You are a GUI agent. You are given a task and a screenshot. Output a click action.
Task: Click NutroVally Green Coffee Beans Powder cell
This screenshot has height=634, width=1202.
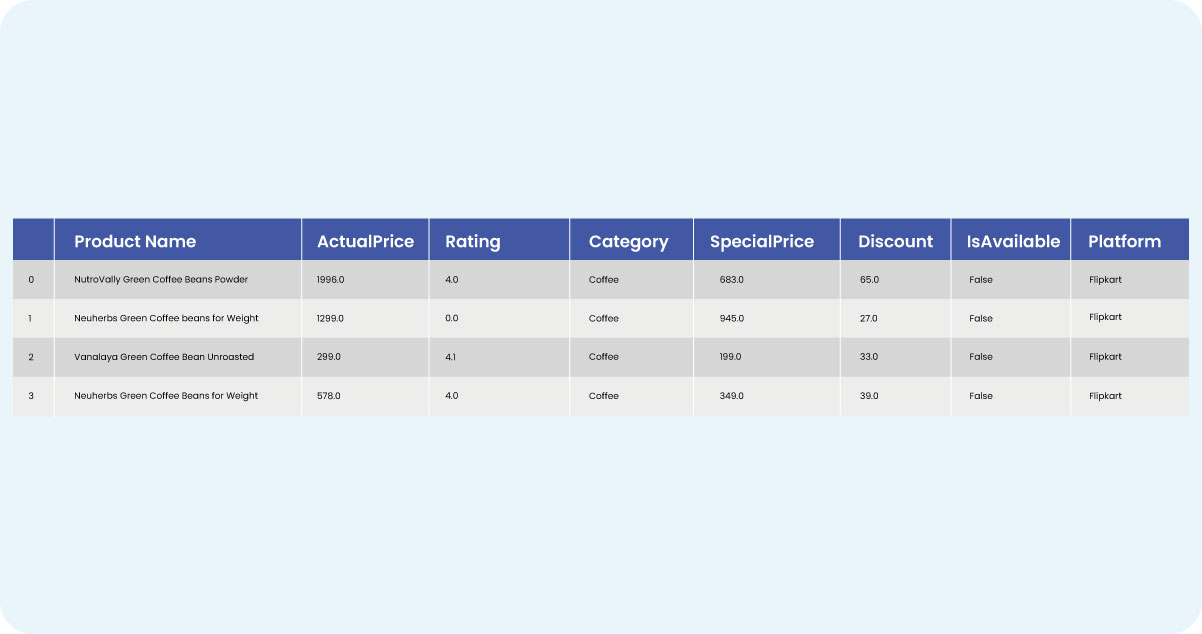click(161, 280)
